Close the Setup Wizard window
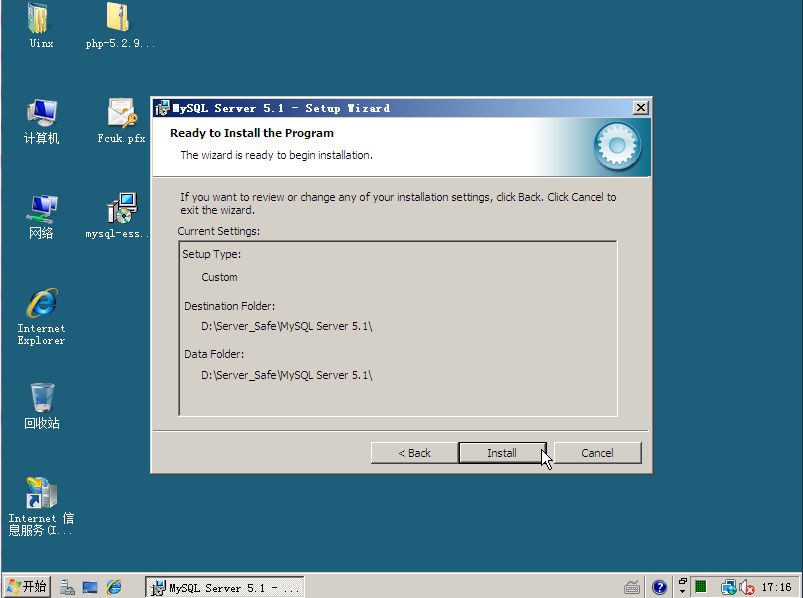803x598 pixels. [641, 108]
